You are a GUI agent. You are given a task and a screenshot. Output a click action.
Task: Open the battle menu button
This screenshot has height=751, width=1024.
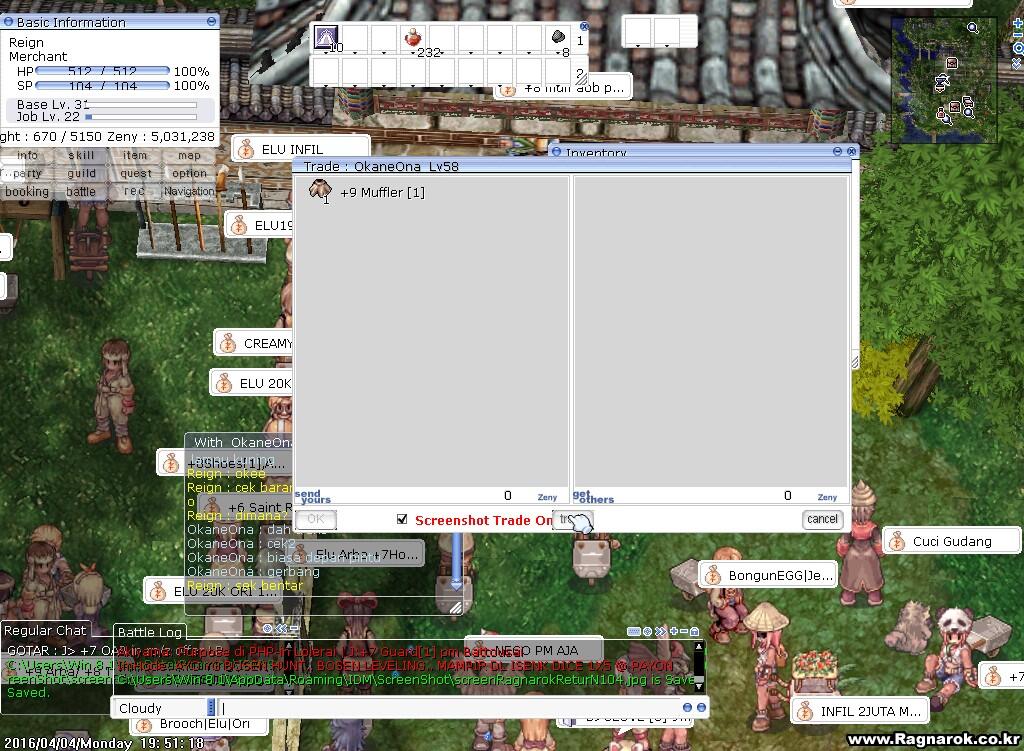pyautogui.click(x=81, y=192)
